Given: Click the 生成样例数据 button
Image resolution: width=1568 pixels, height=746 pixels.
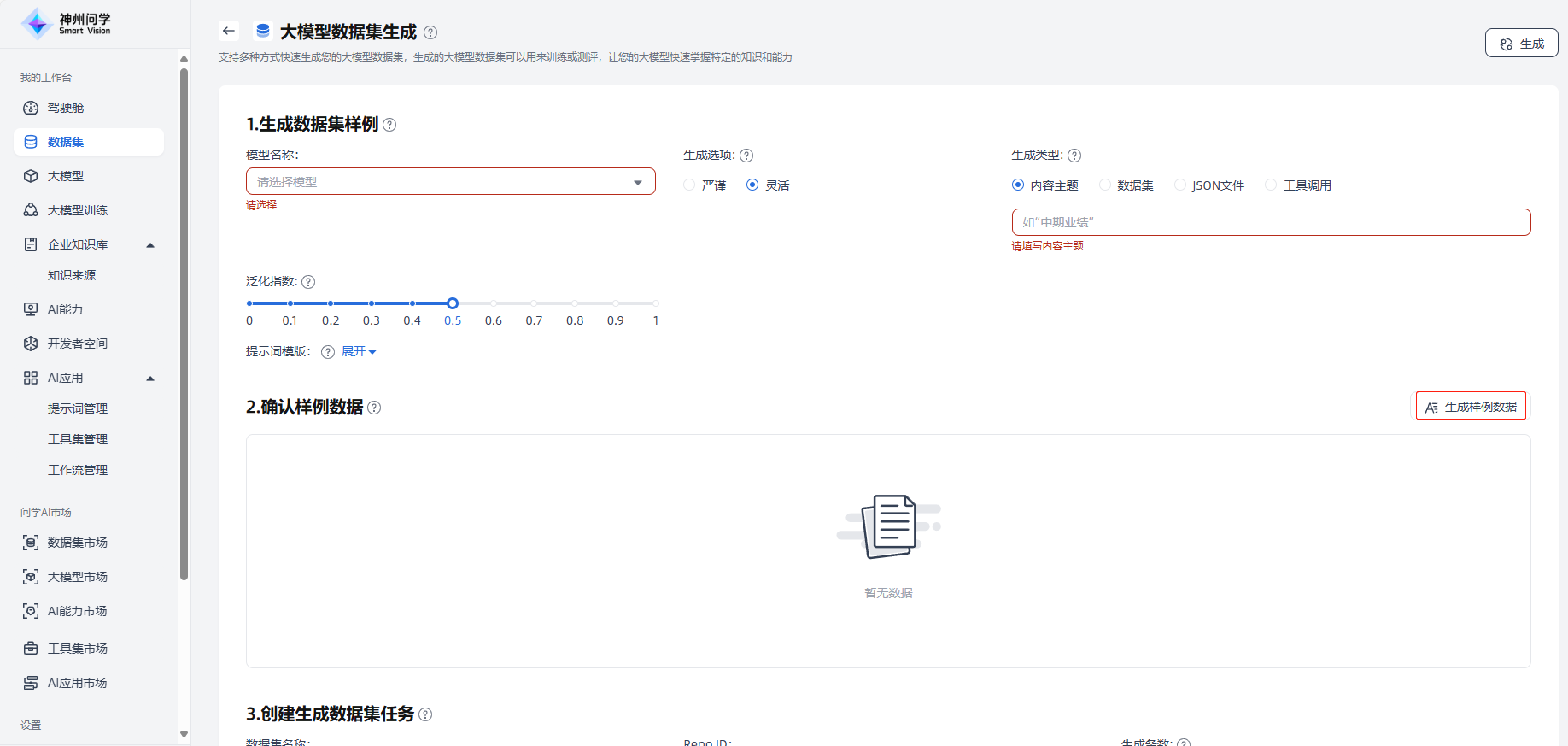Looking at the screenshot, I should click(1471, 407).
